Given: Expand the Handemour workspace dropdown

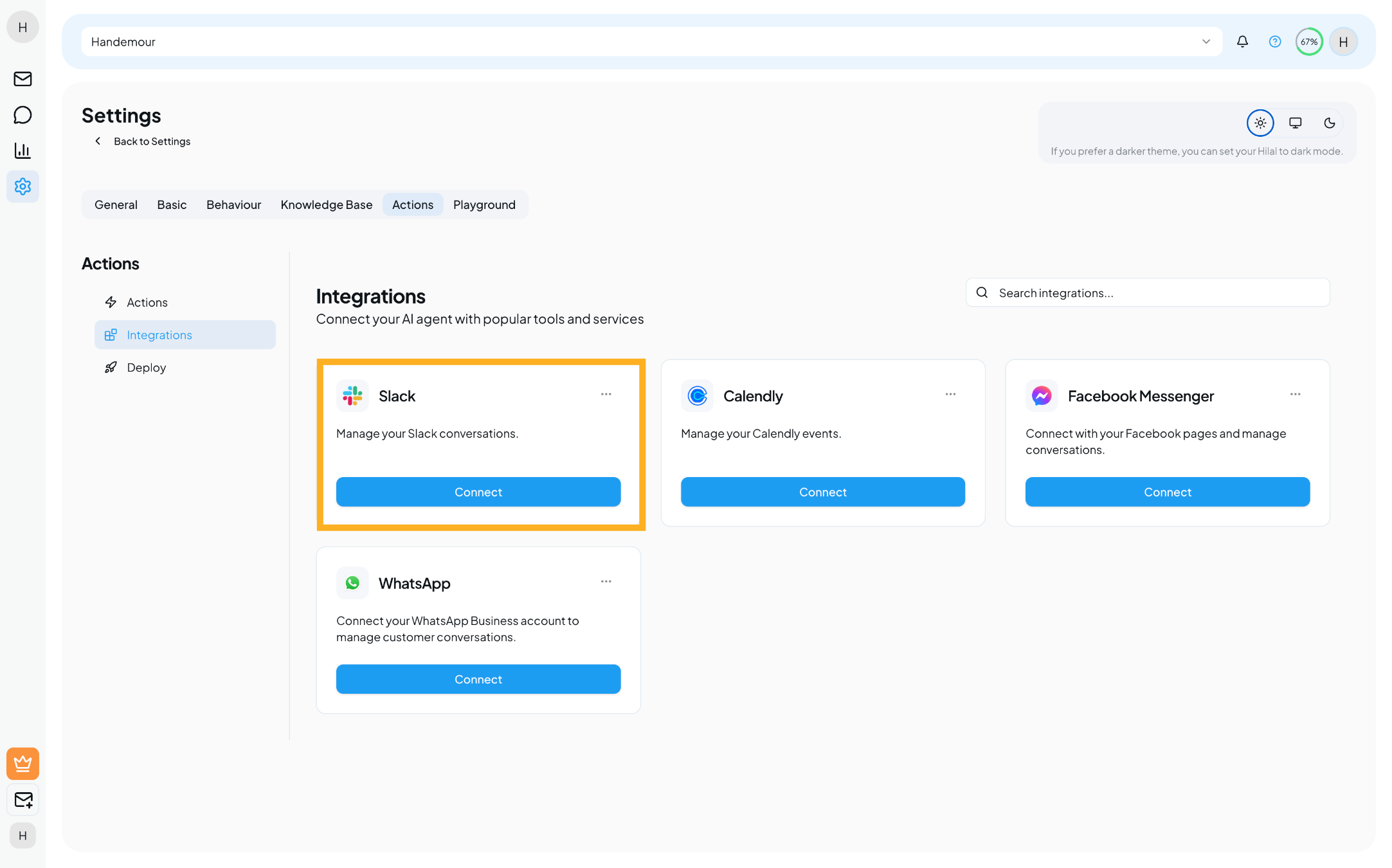Looking at the screenshot, I should 1206,42.
